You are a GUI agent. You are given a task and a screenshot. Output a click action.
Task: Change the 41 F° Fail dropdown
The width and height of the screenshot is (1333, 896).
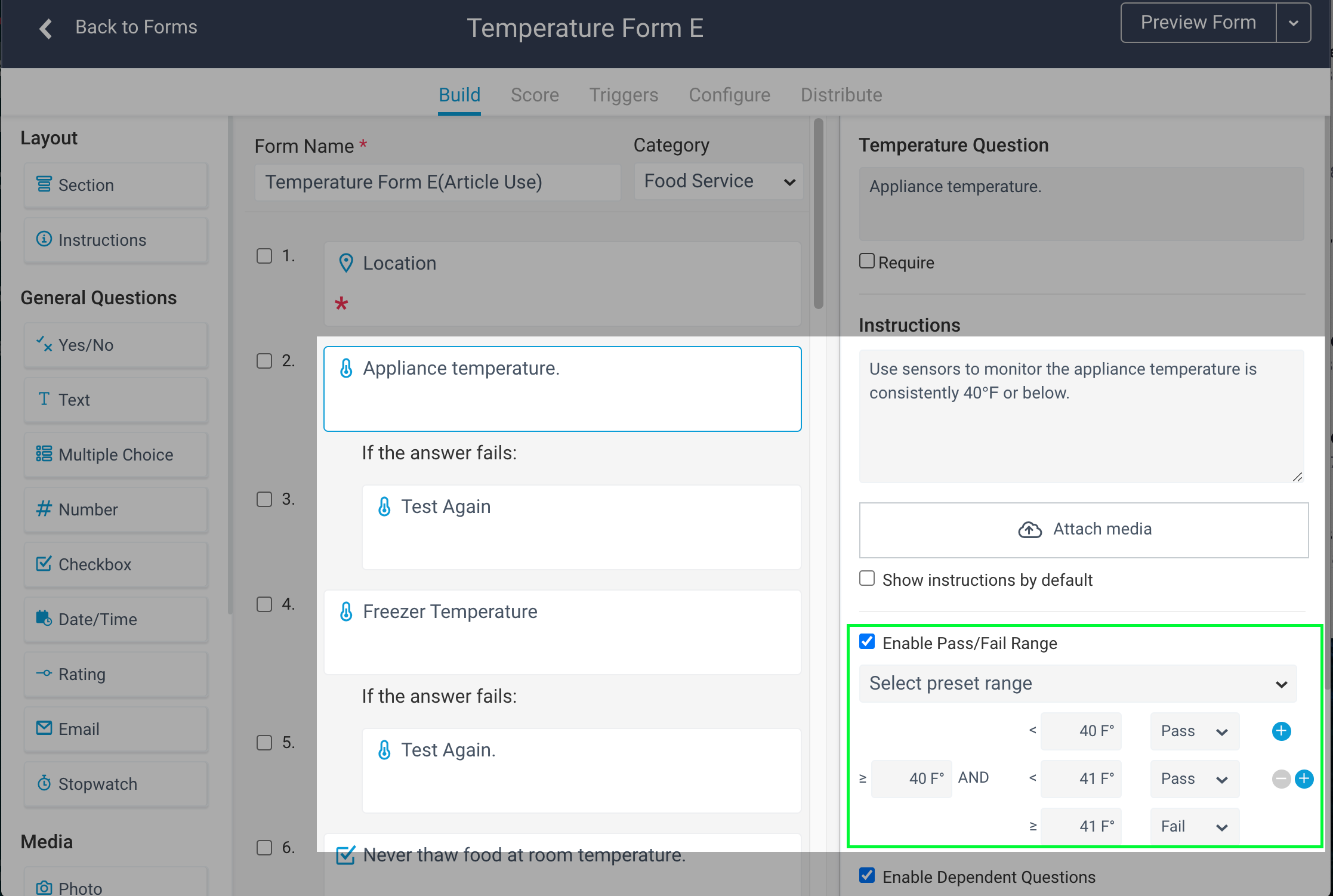pyautogui.click(x=1194, y=826)
